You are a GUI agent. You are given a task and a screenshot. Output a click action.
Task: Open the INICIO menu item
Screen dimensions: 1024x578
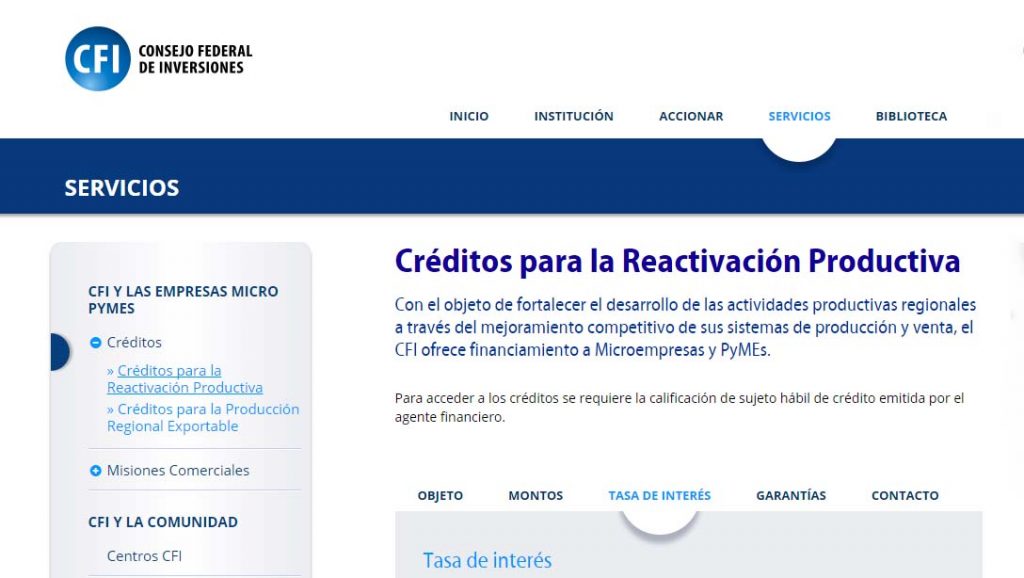[x=469, y=116]
